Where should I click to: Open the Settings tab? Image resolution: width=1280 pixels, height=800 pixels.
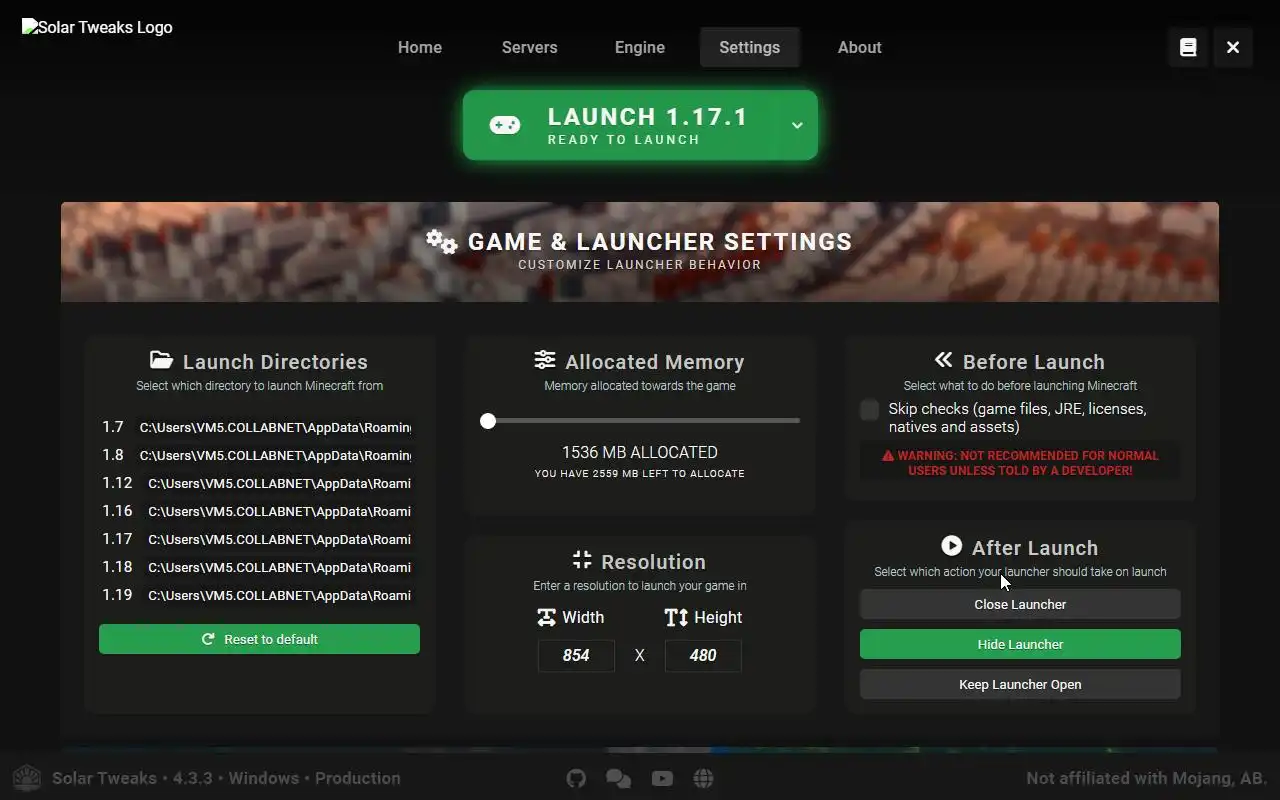749,47
